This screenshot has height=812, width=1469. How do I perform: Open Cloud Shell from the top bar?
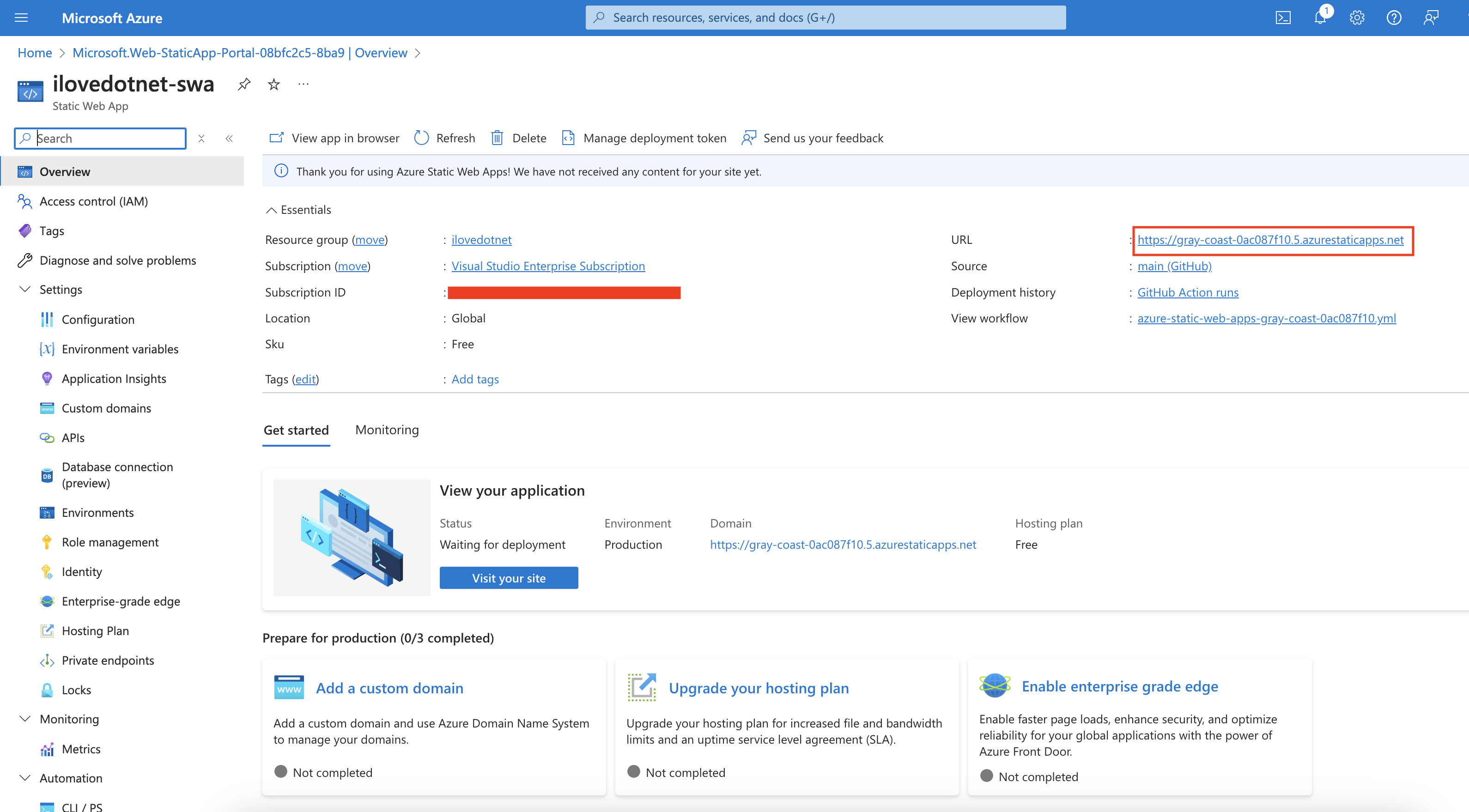[1283, 18]
